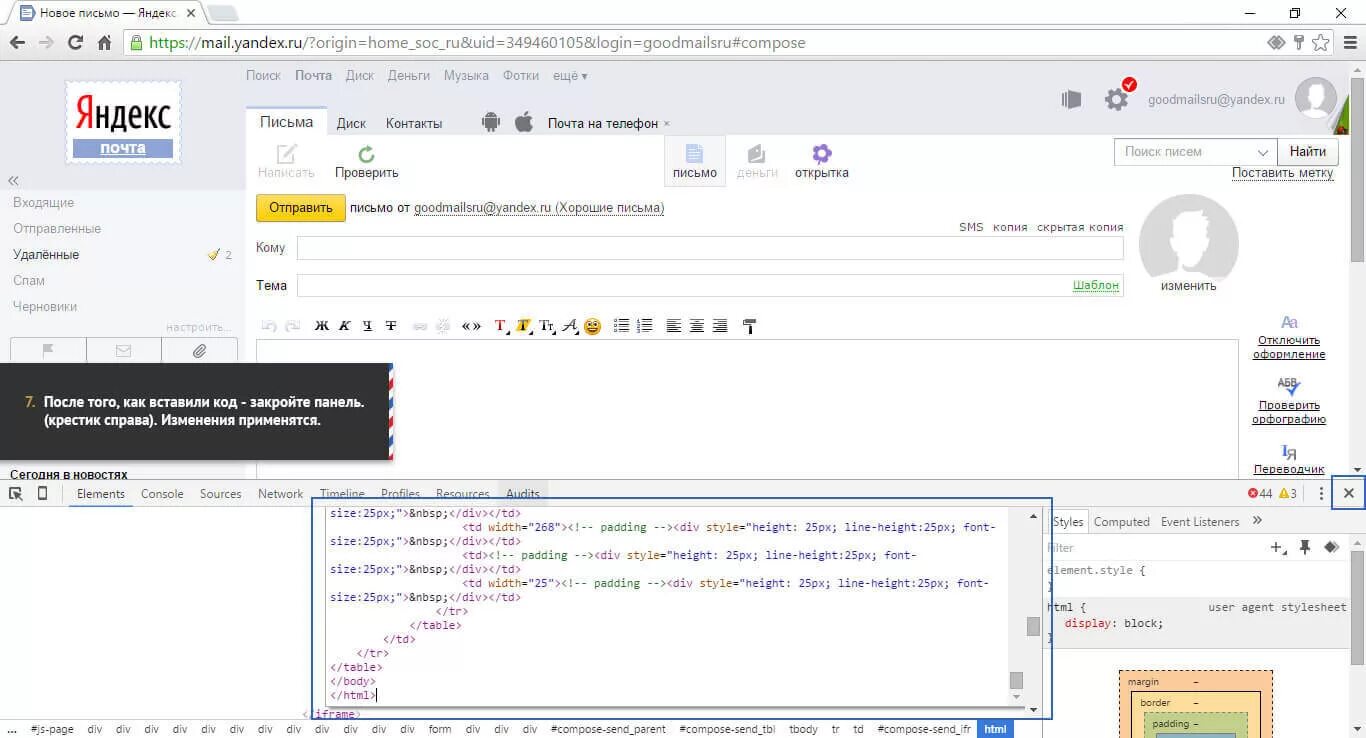The width and height of the screenshot is (1366, 738).
Task: Open themes icon beside settings gear
Action: pos(1072,99)
